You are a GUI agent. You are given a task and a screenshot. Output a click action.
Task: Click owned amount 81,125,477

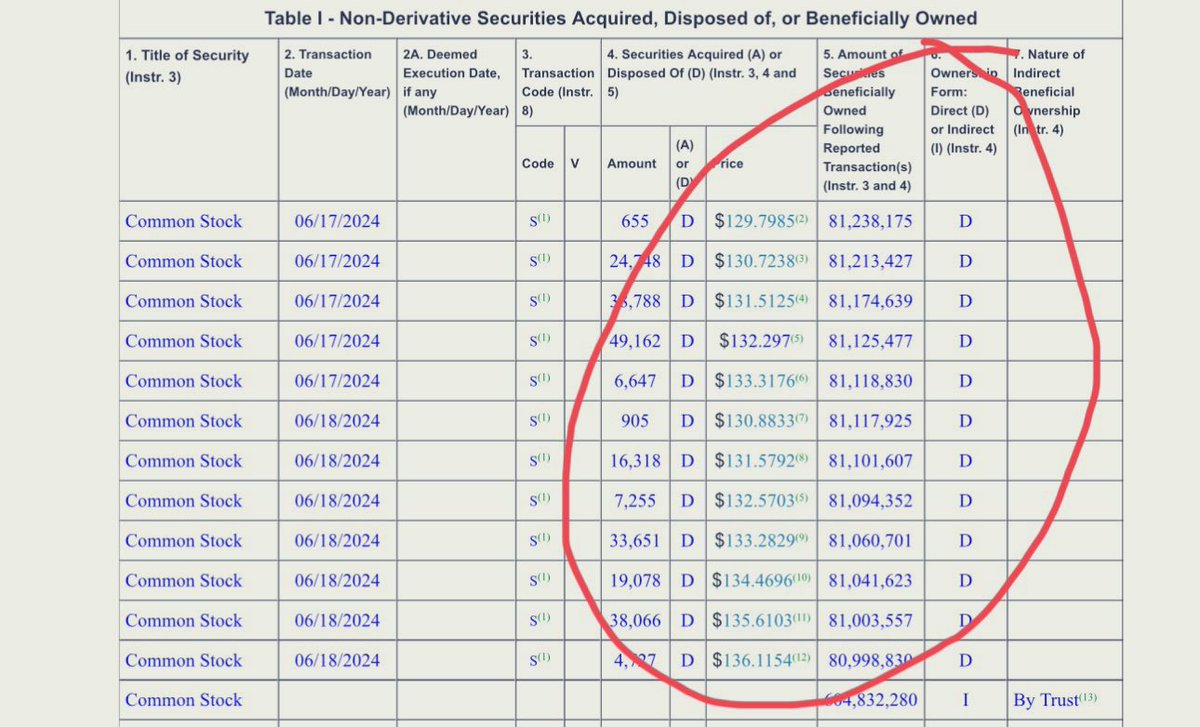(x=870, y=341)
